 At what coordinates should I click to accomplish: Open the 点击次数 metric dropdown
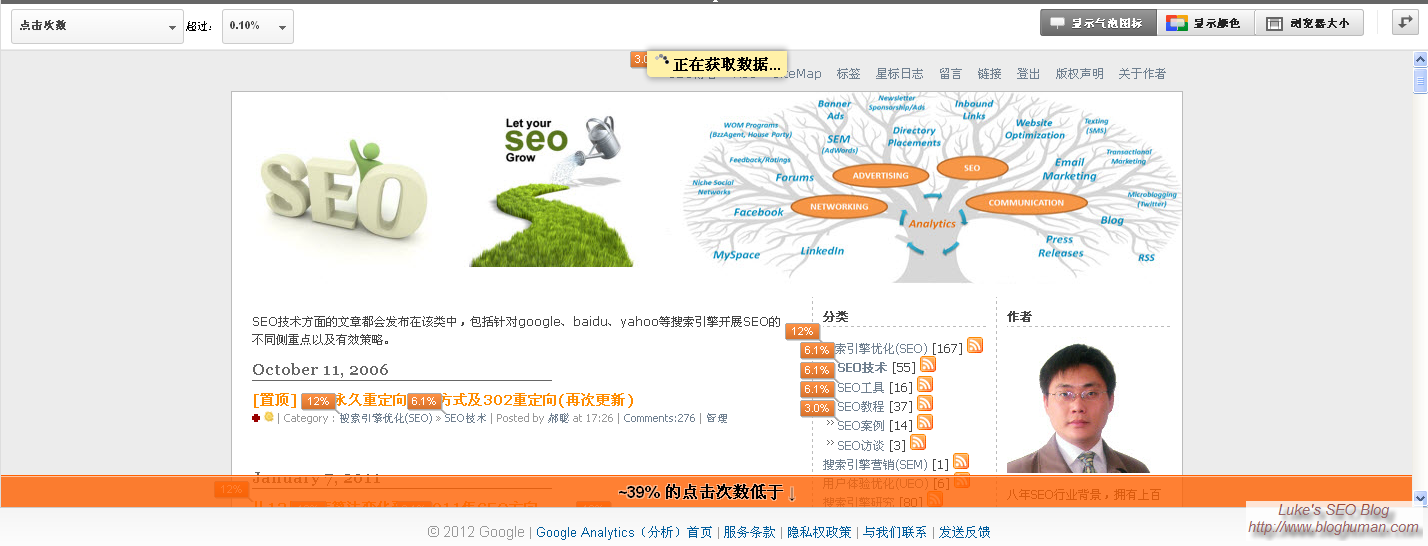(97, 26)
